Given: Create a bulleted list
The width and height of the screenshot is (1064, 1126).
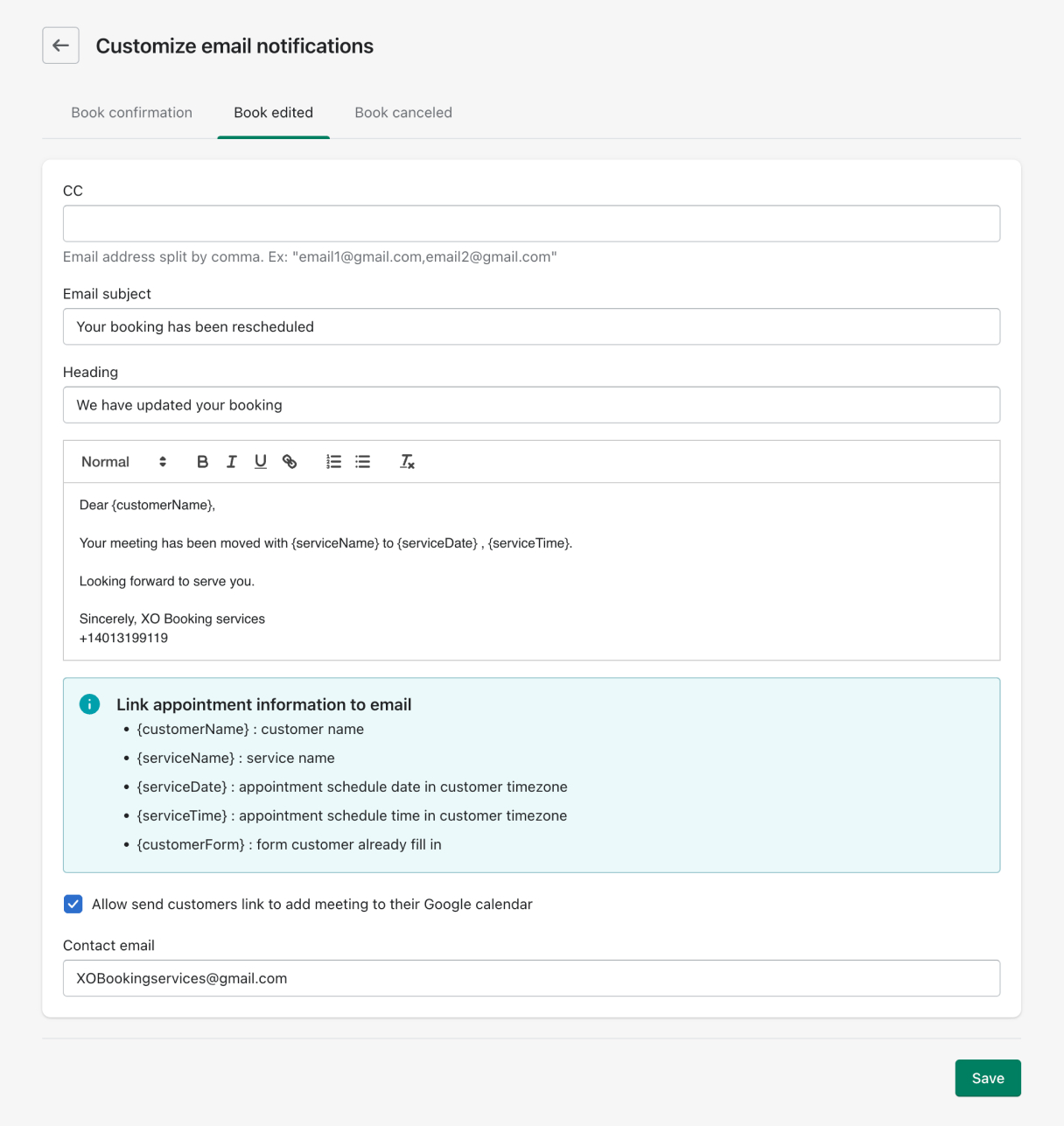Looking at the screenshot, I should pos(362,462).
